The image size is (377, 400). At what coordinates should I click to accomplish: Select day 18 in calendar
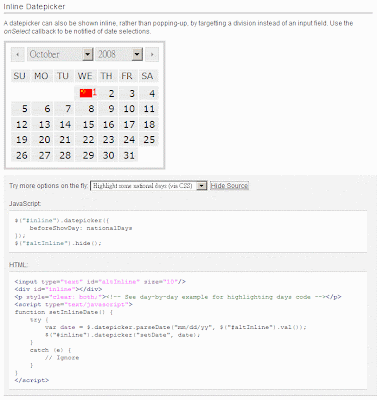148,124
